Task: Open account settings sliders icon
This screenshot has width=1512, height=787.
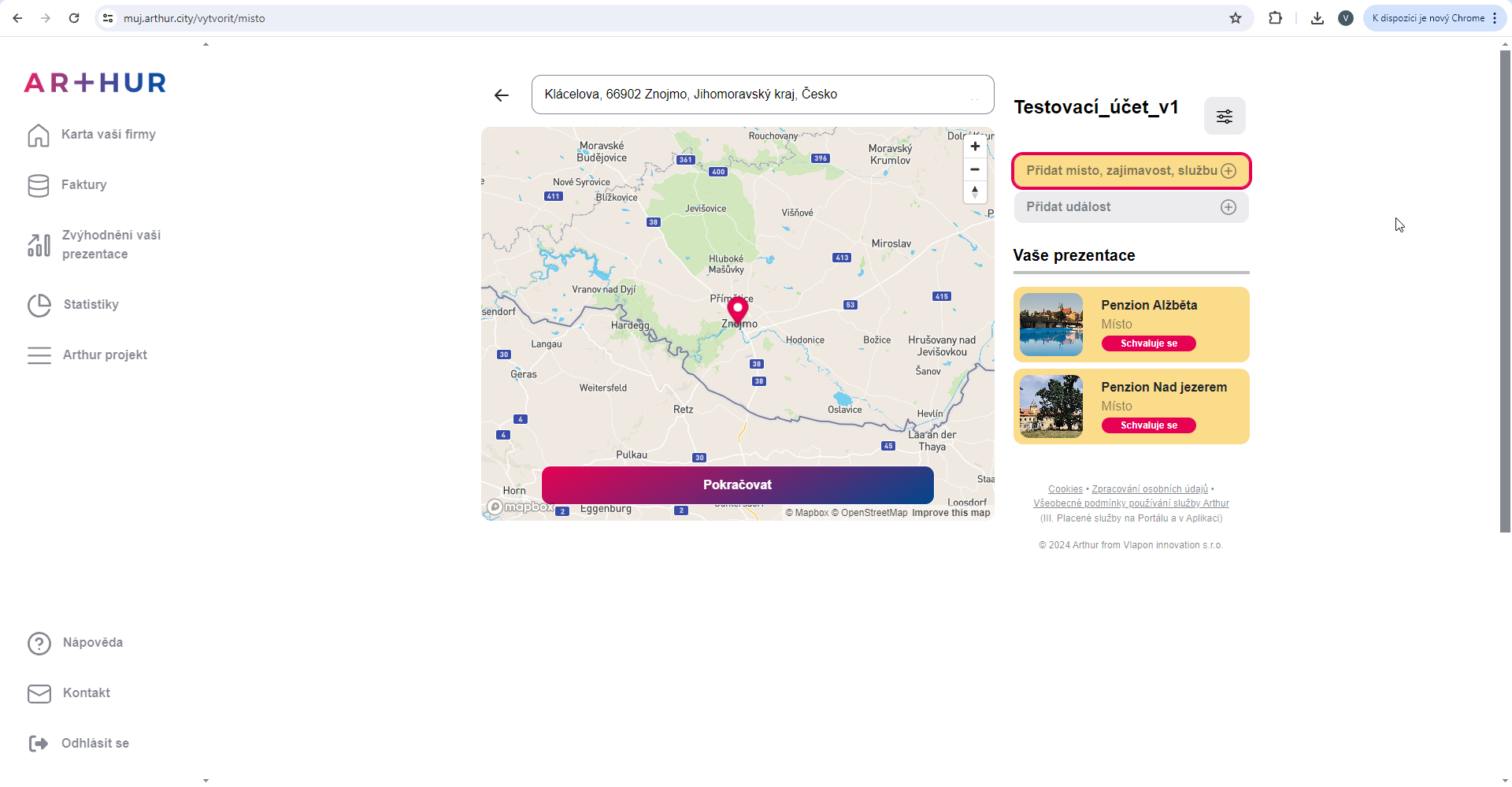Action: click(x=1225, y=117)
